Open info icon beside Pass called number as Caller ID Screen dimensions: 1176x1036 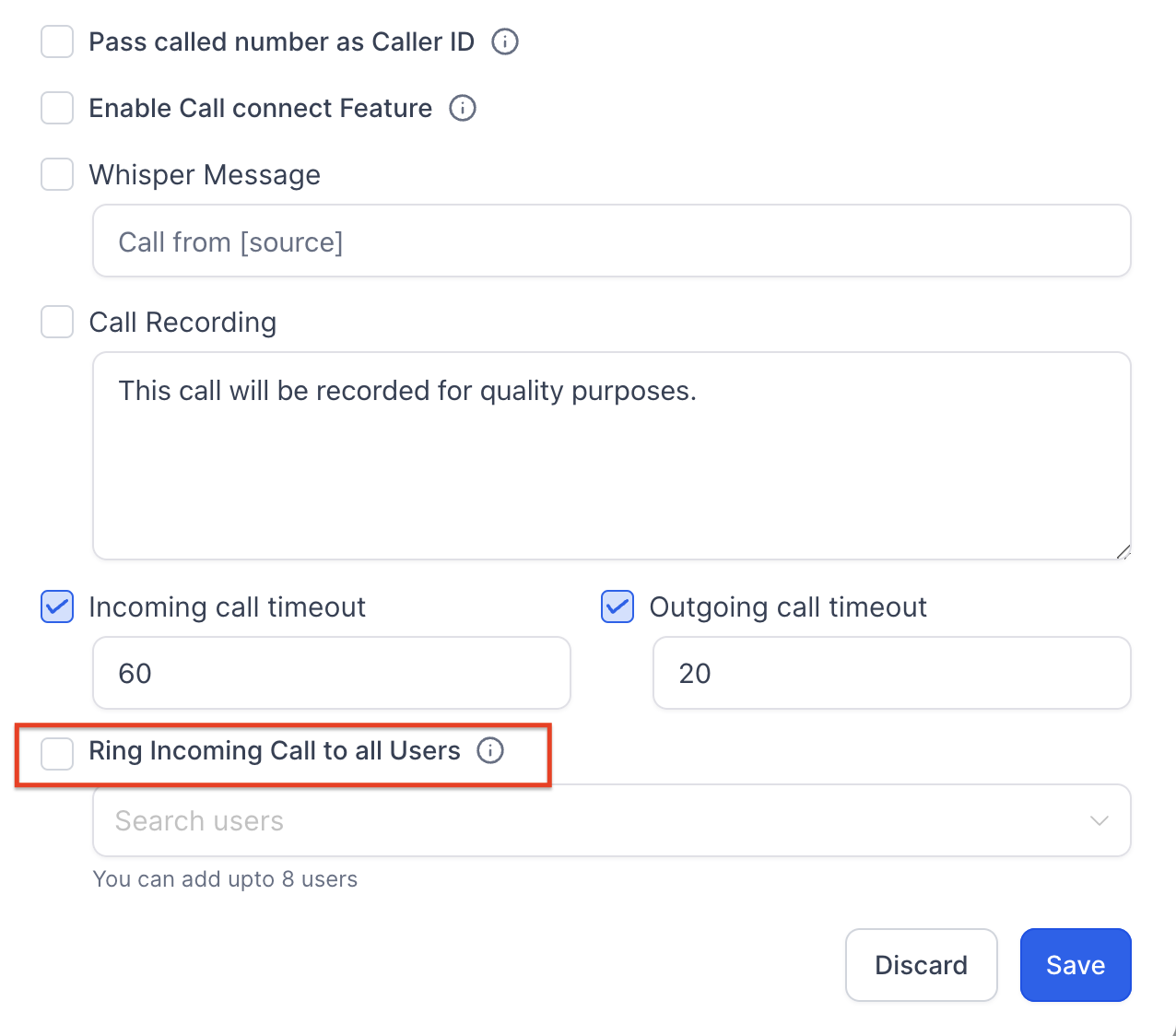[505, 41]
